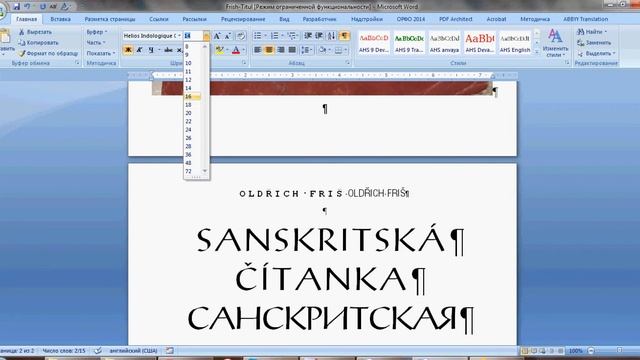Select font size 16 in the list
This screenshot has height=360, width=640.
tap(192, 96)
